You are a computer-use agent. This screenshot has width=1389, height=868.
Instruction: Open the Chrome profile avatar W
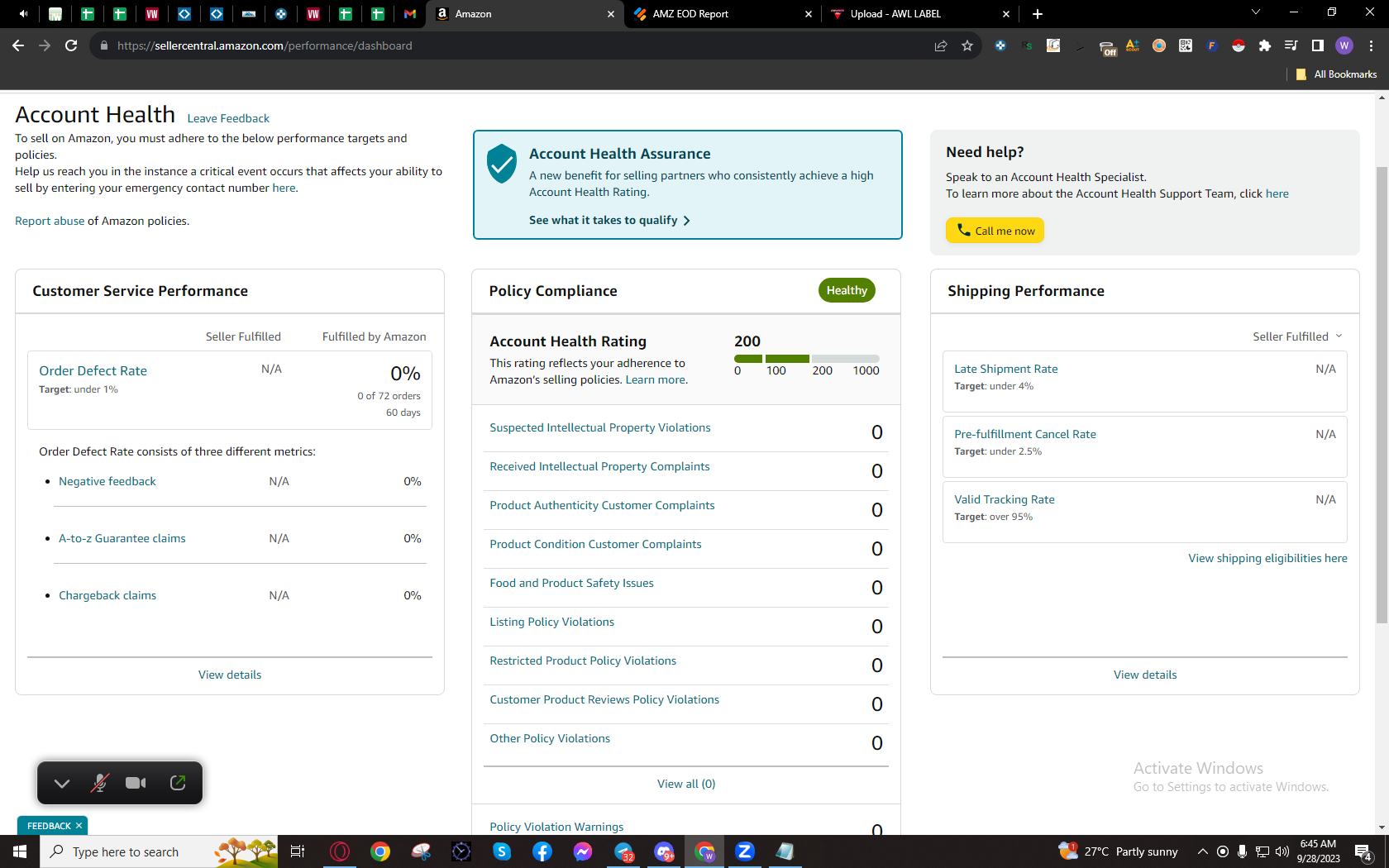pos(1344,45)
